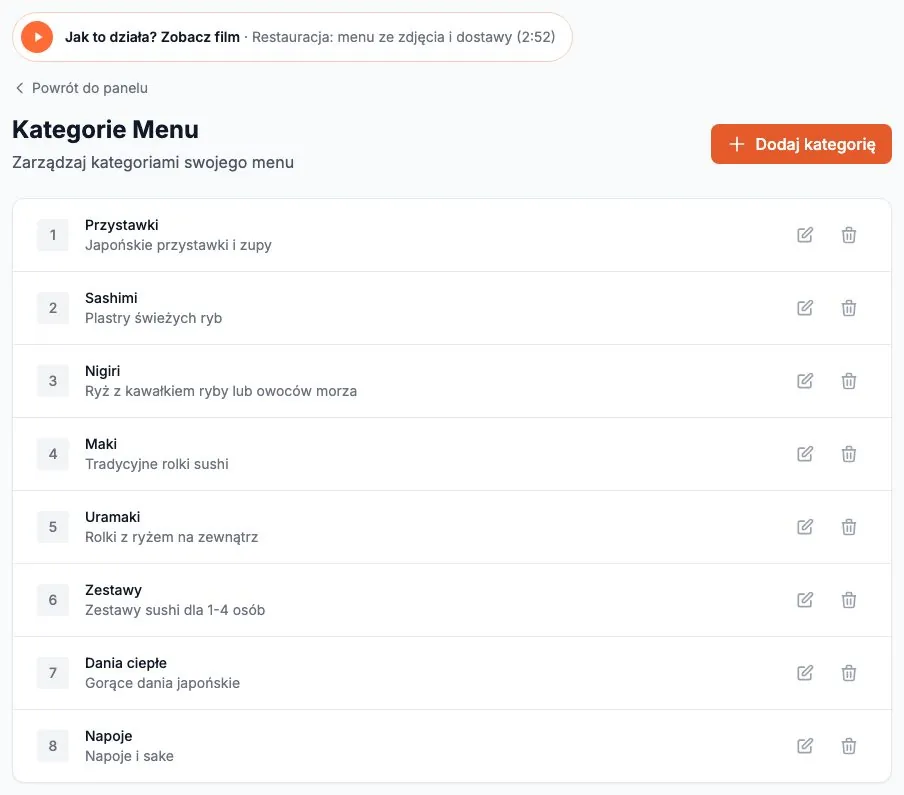Click the number 4 badge for Maki
The image size is (904, 795).
tap(52, 454)
